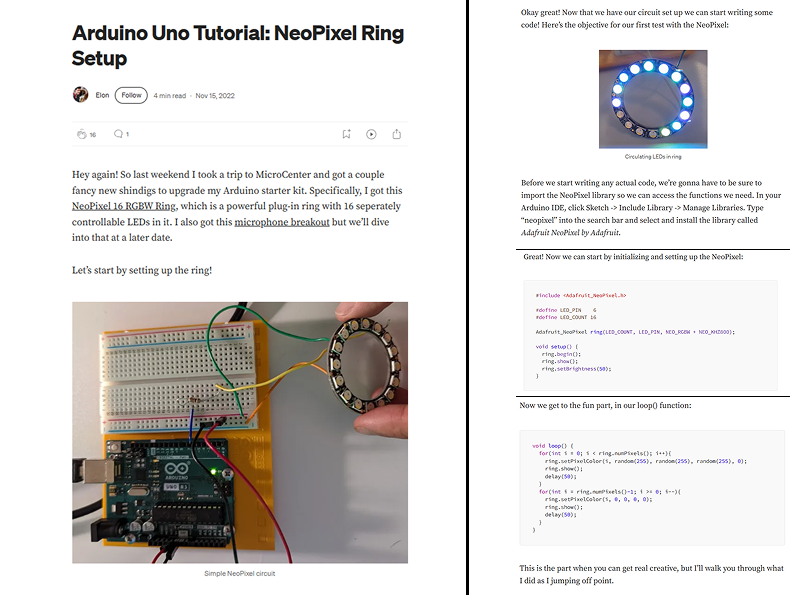Click the setup code block with Adafruit_NeoPixel include
The image size is (790, 596).
[650, 335]
